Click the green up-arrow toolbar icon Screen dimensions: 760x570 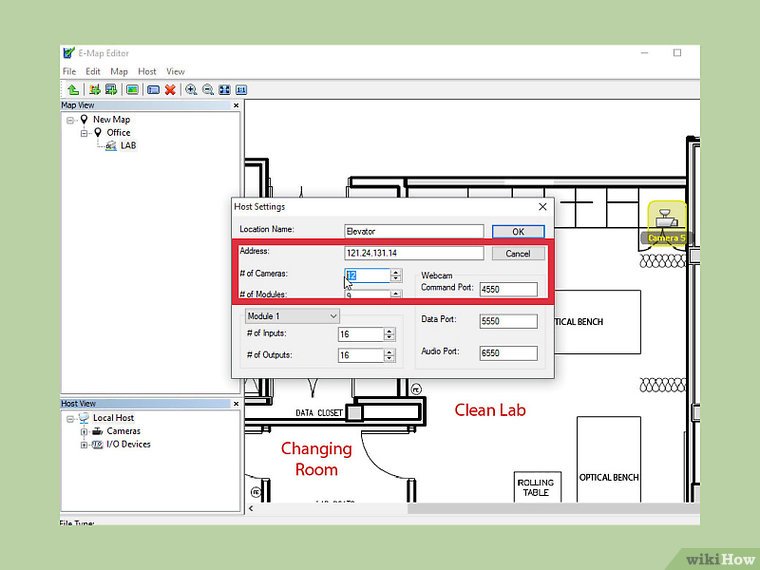click(x=73, y=89)
